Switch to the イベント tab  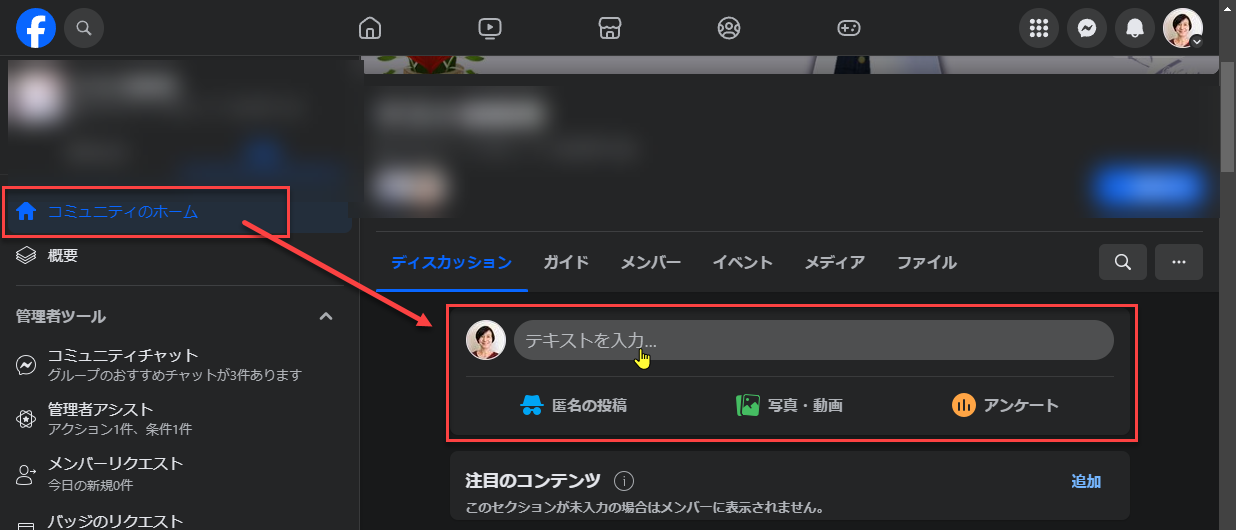(x=742, y=263)
